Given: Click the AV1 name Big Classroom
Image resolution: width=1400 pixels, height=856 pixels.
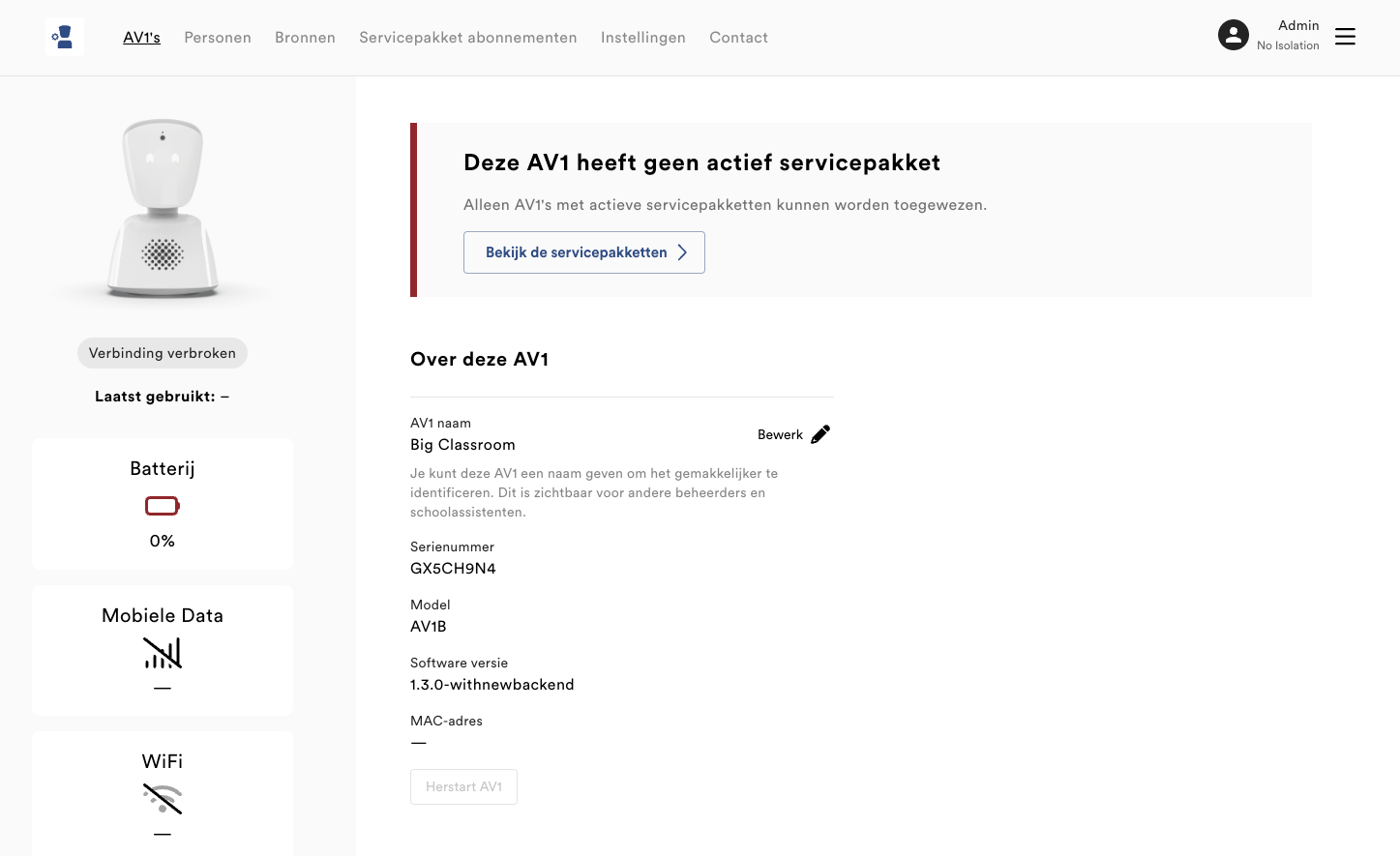Looking at the screenshot, I should [x=462, y=445].
